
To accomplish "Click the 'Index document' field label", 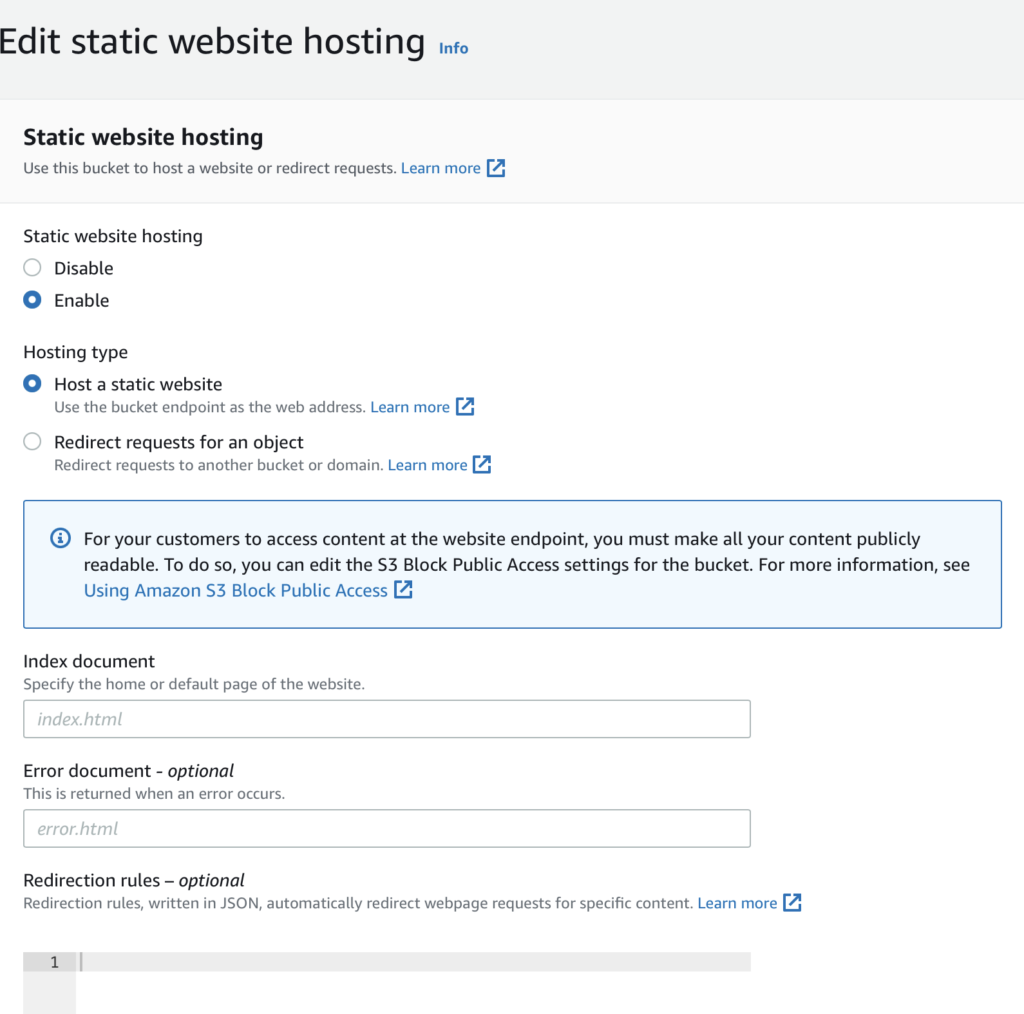I will click(x=89, y=661).
